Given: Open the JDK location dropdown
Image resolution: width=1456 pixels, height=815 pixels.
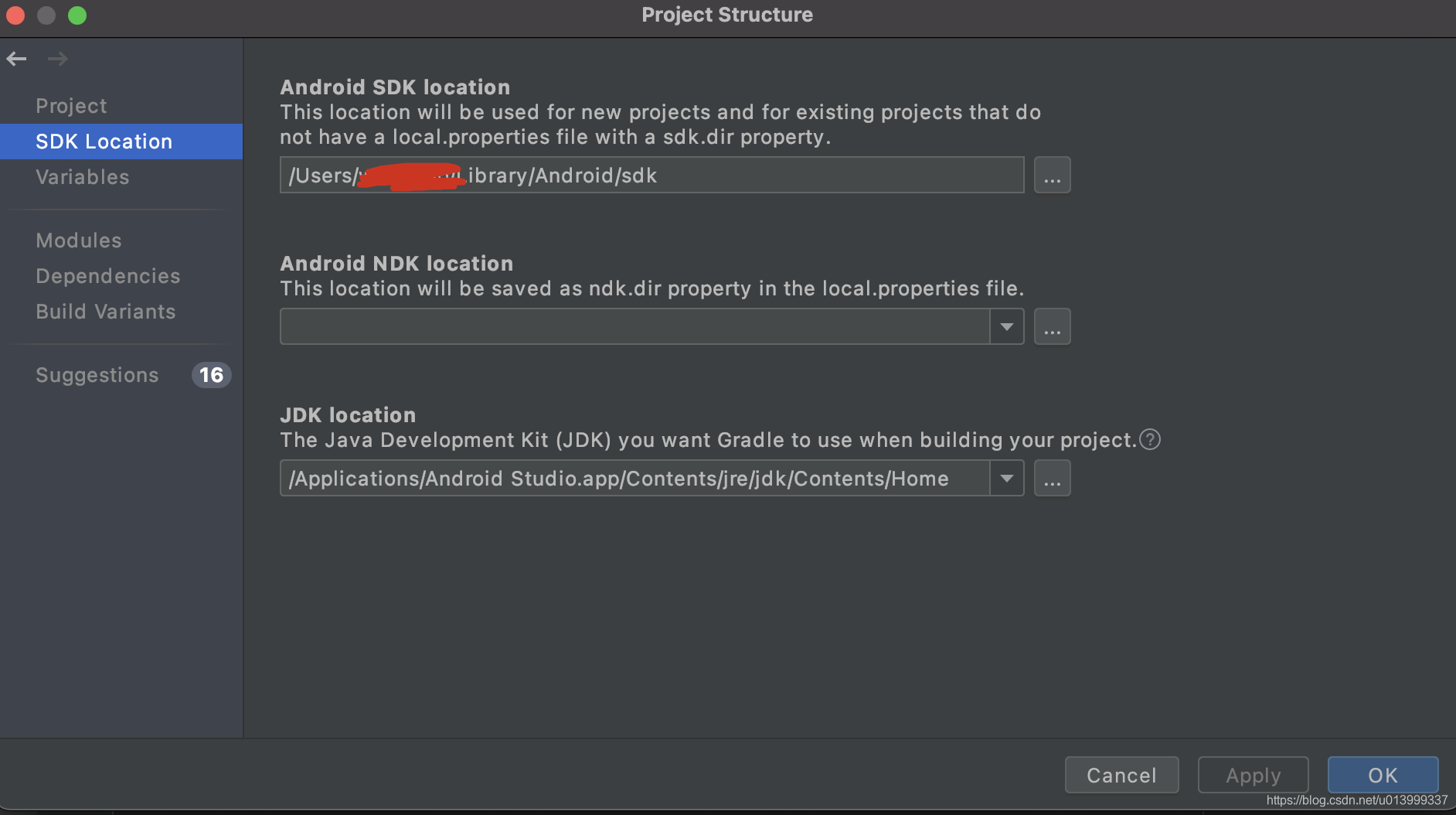Looking at the screenshot, I should tap(1006, 478).
